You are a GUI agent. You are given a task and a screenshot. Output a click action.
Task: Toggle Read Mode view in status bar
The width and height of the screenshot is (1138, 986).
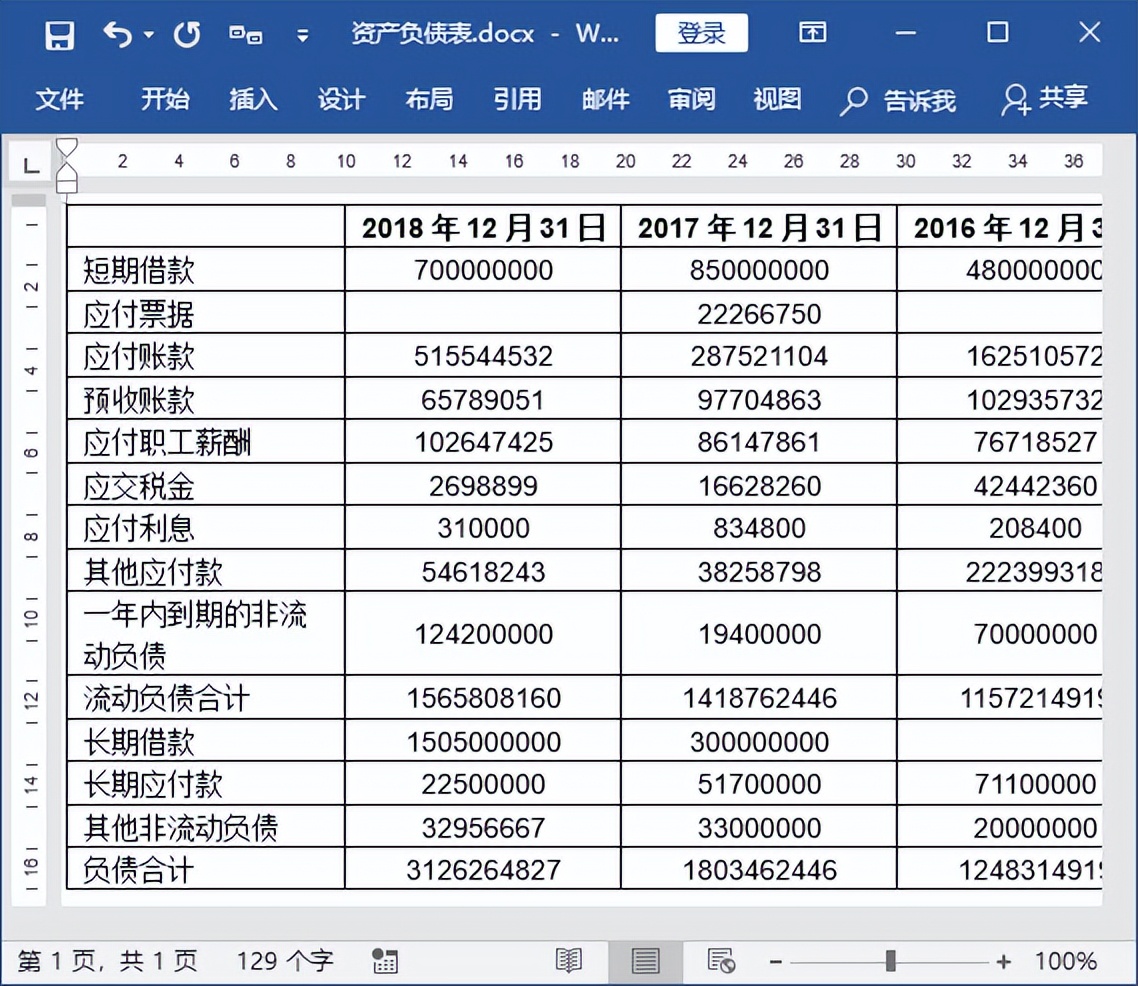(x=569, y=960)
